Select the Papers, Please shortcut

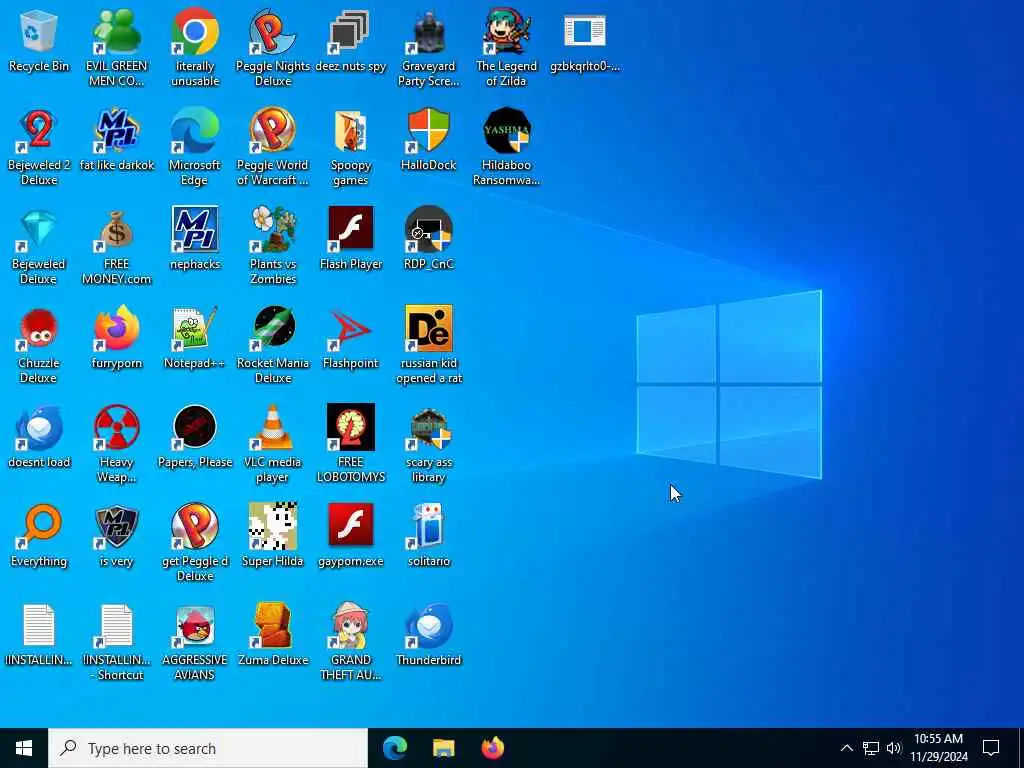(x=195, y=428)
